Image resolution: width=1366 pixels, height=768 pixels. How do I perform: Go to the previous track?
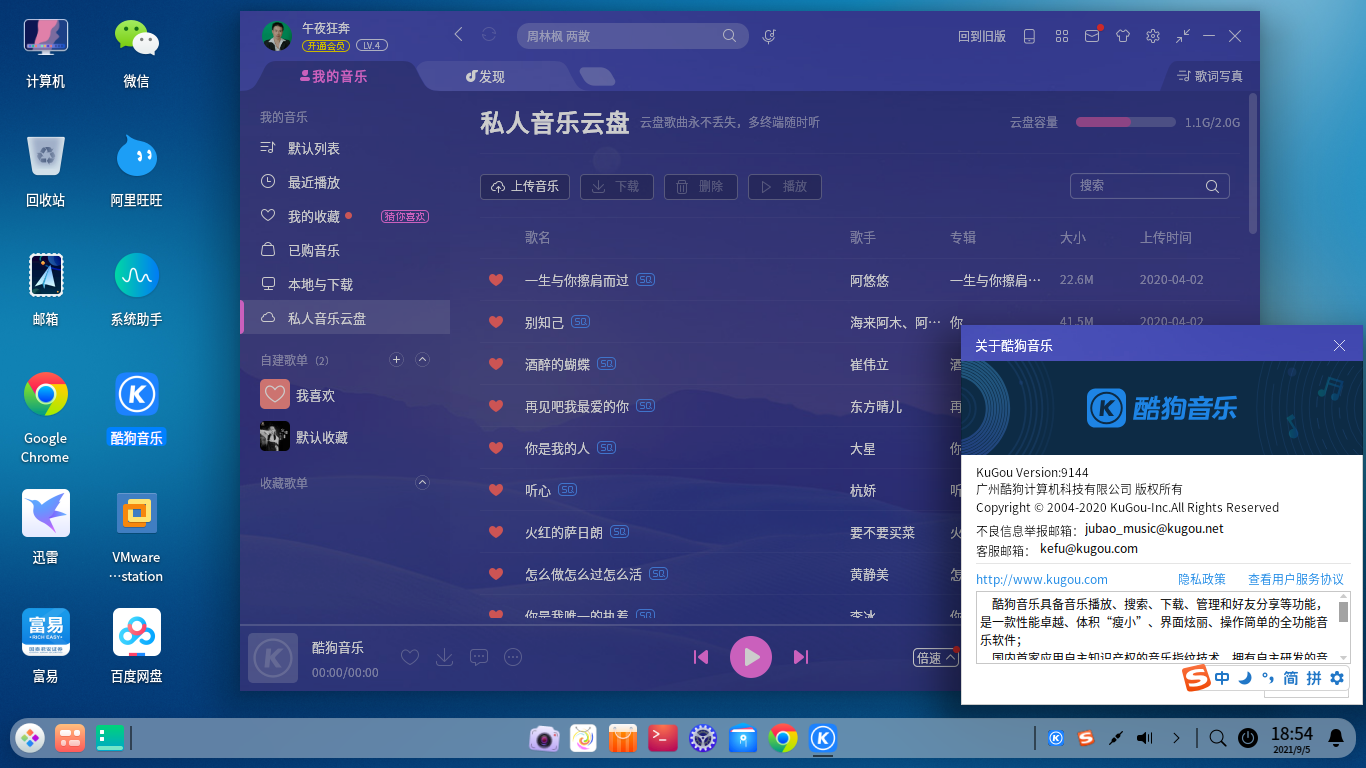point(701,657)
